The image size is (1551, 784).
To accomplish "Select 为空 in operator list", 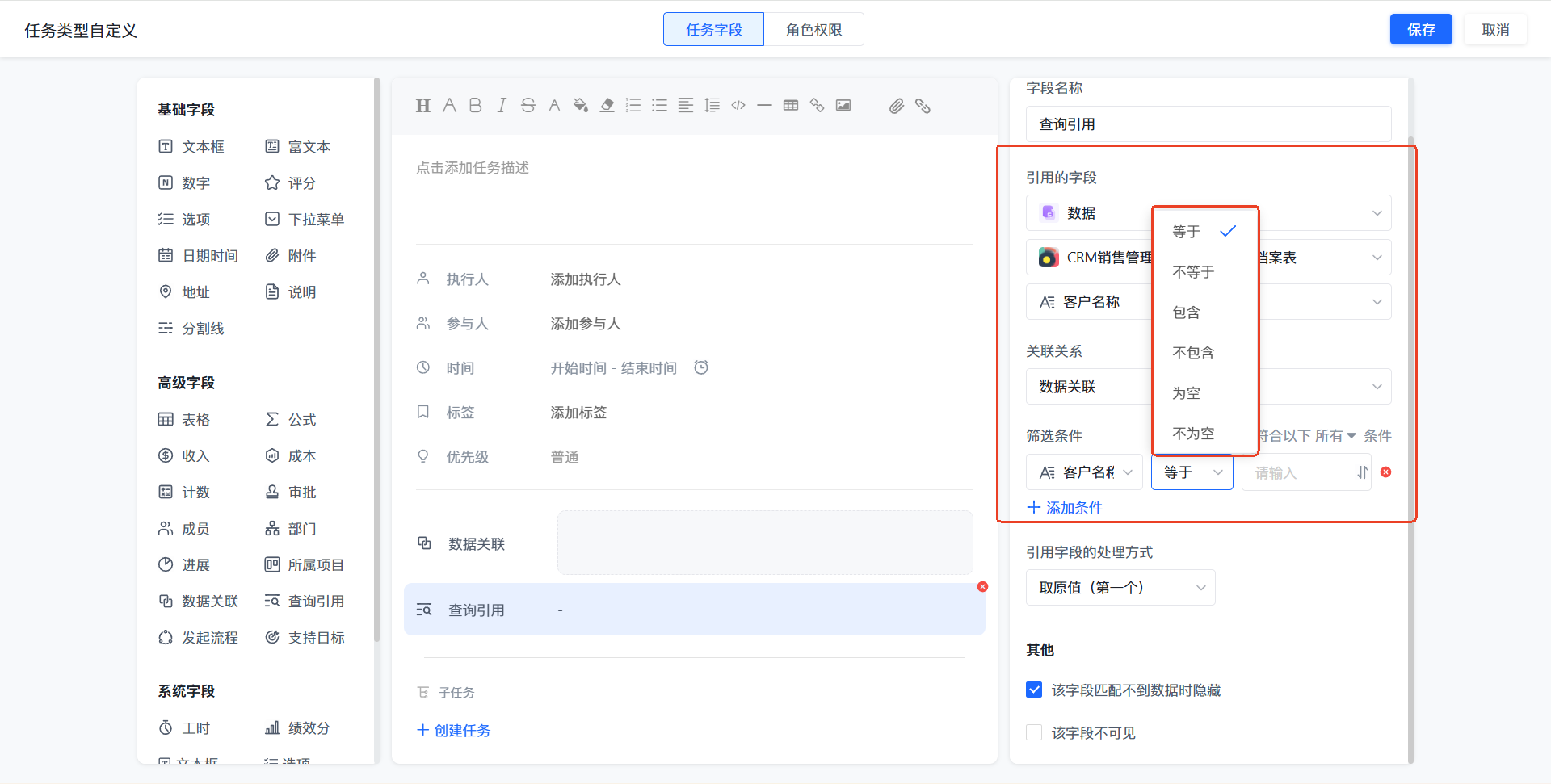I will [1204, 393].
